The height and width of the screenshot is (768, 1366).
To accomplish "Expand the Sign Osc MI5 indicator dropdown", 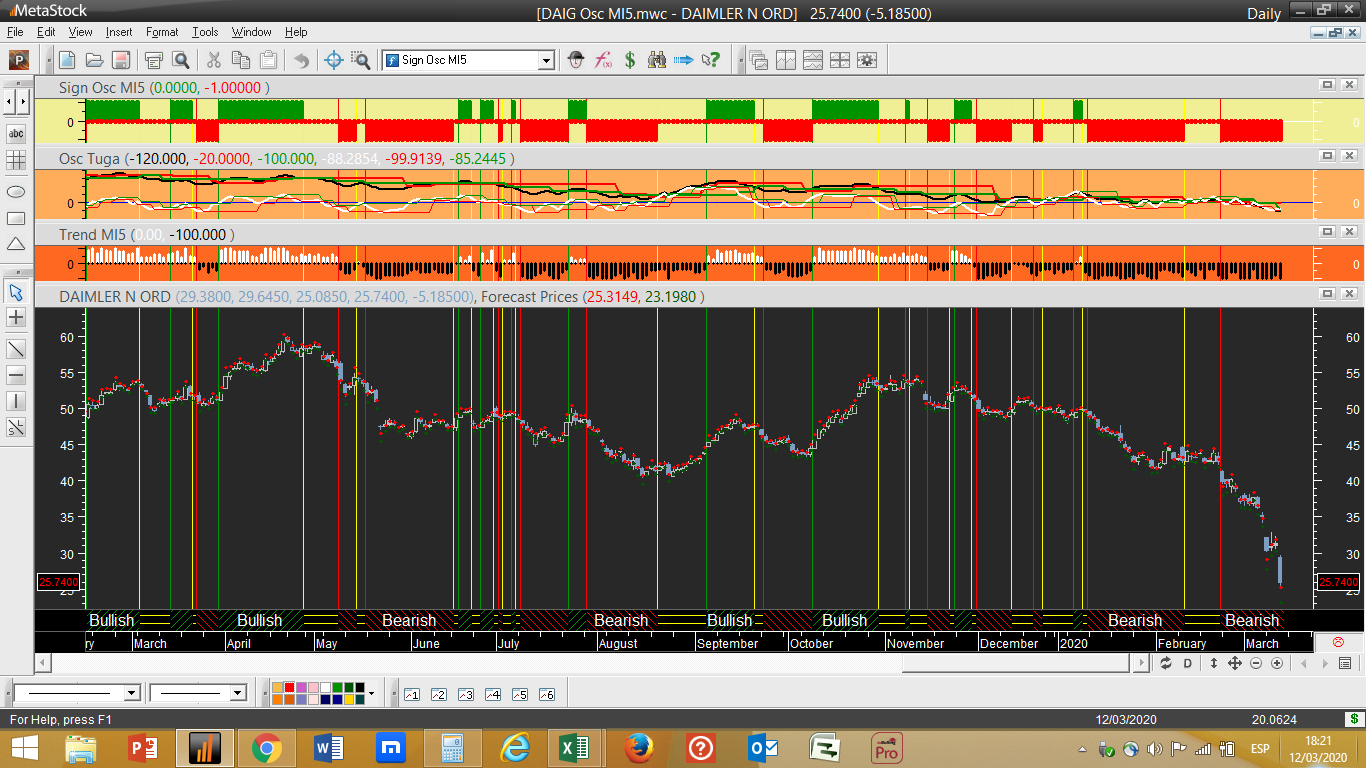I will coord(546,61).
